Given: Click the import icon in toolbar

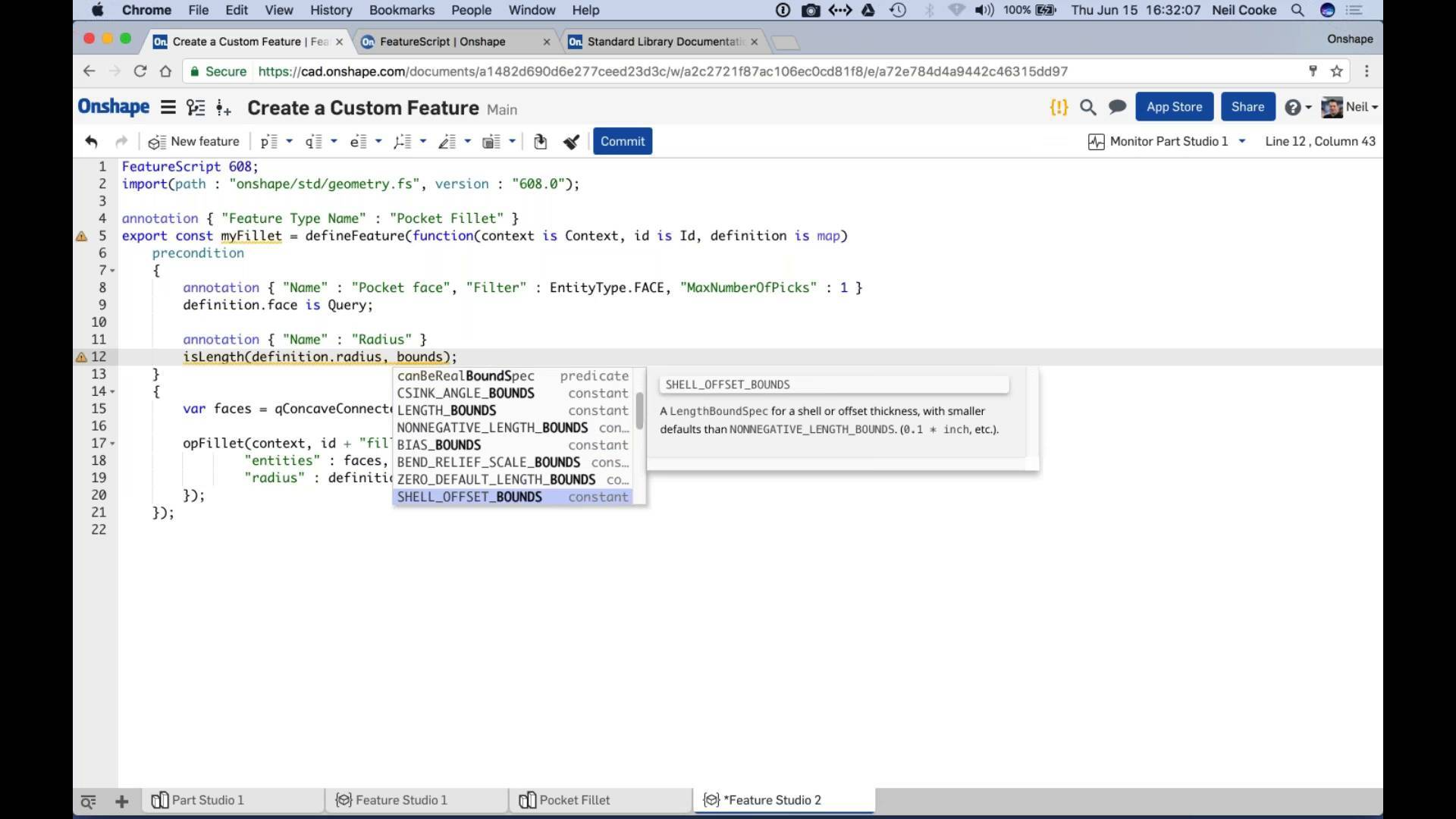Looking at the screenshot, I should pyautogui.click(x=540, y=141).
